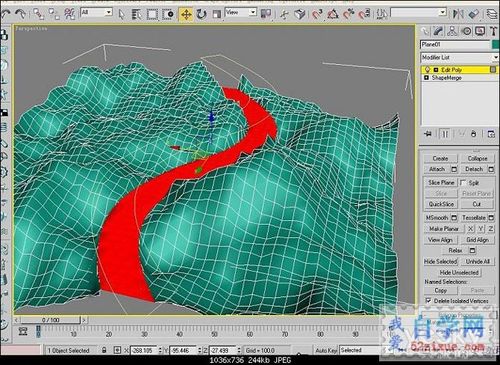Activate the Cut button
Image resolution: width=500 pixels, height=365 pixels.
pos(477,204)
